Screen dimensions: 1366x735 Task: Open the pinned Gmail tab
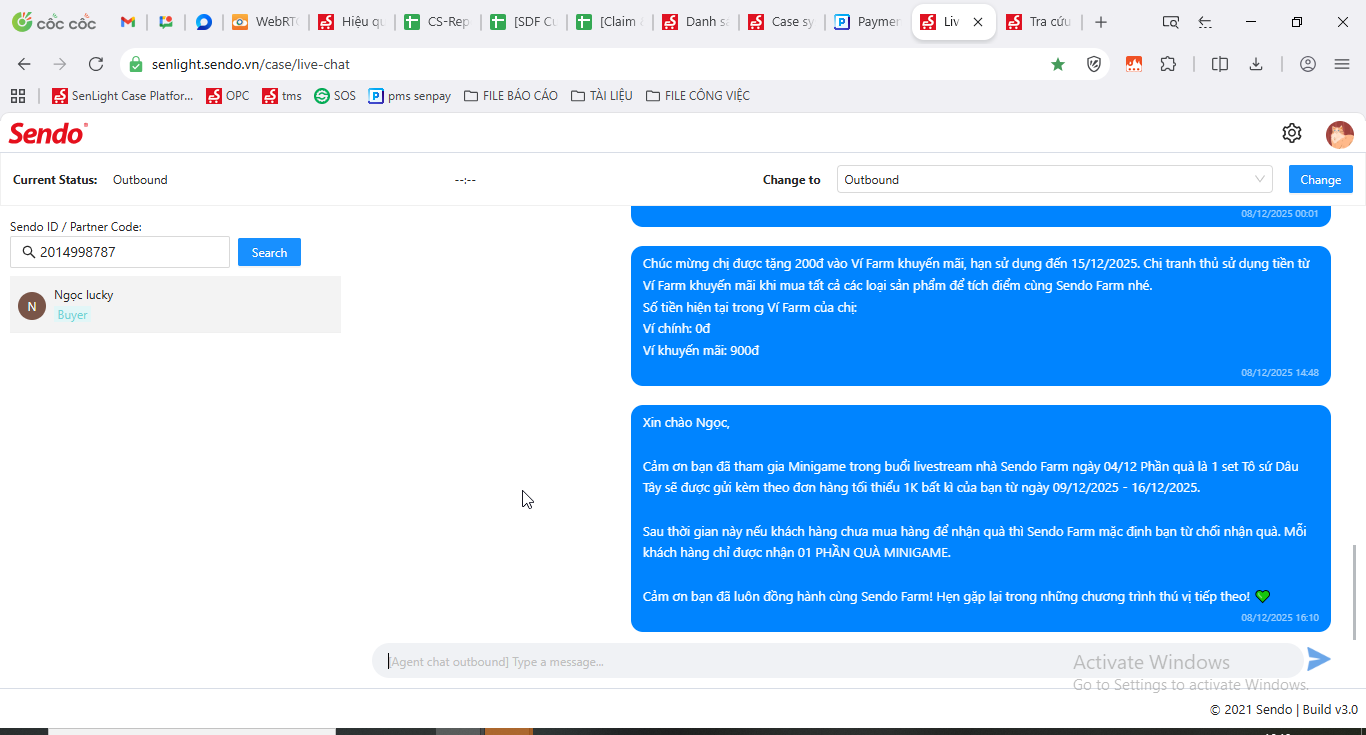[x=128, y=22]
